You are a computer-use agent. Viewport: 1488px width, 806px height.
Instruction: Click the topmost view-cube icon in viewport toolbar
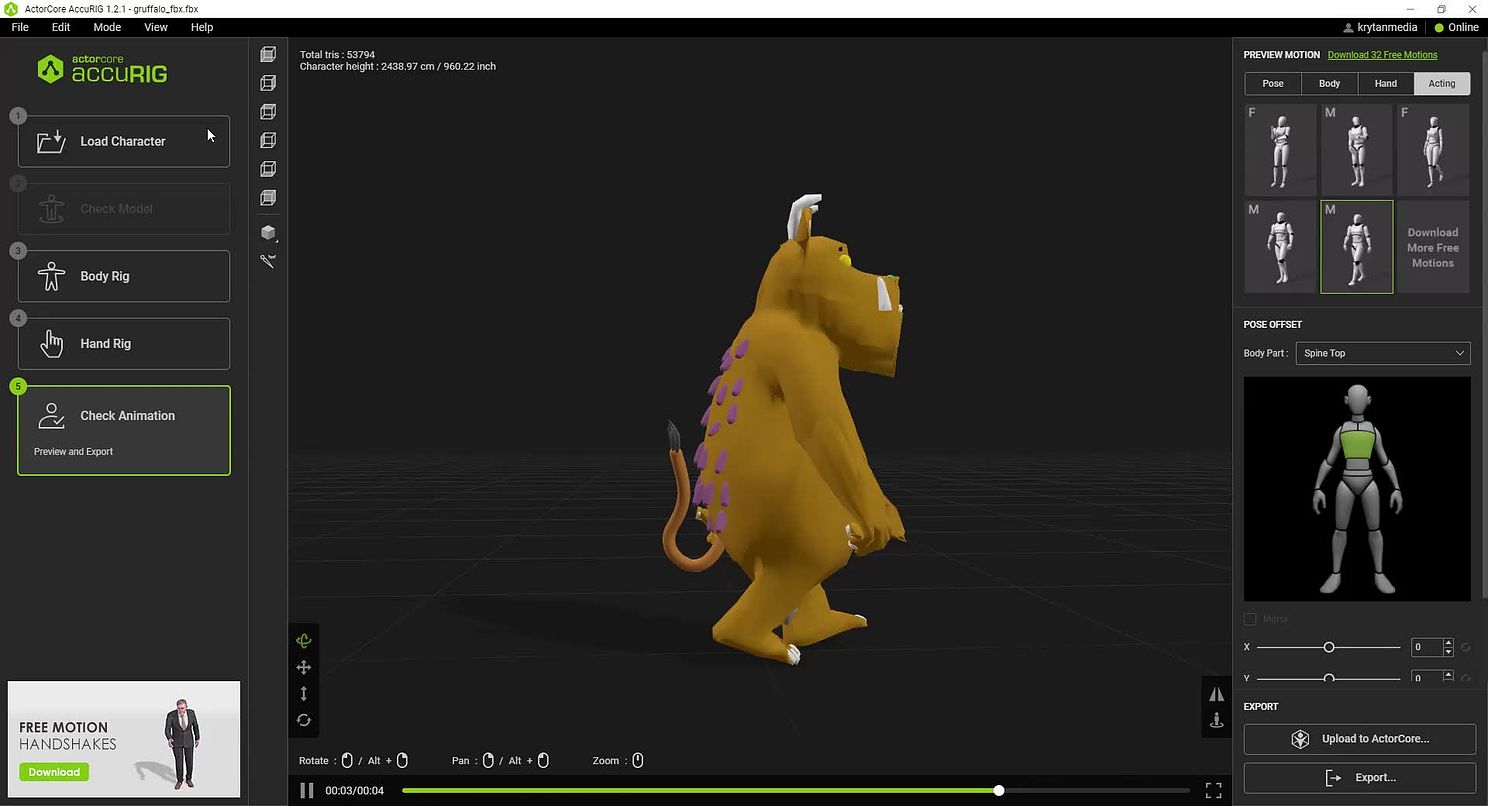[x=268, y=54]
